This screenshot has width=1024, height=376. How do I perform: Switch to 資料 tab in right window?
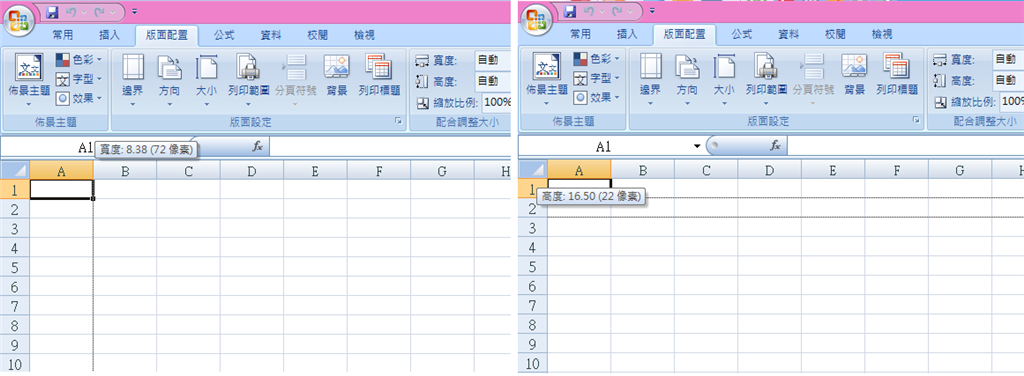[x=788, y=35]
